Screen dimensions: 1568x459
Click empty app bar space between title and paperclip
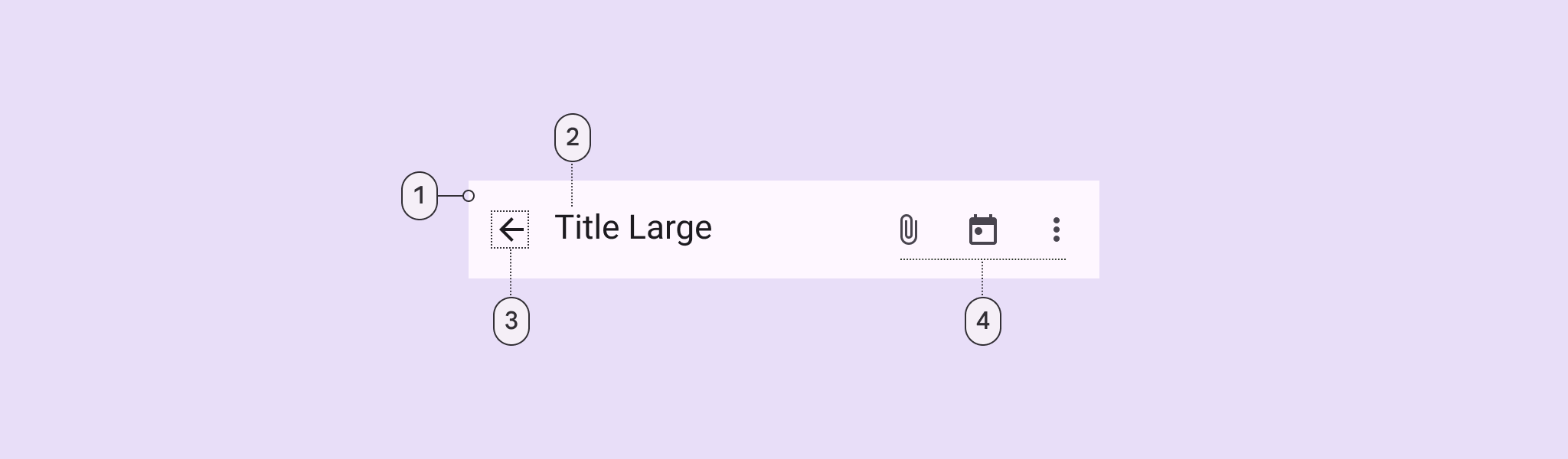804,229
